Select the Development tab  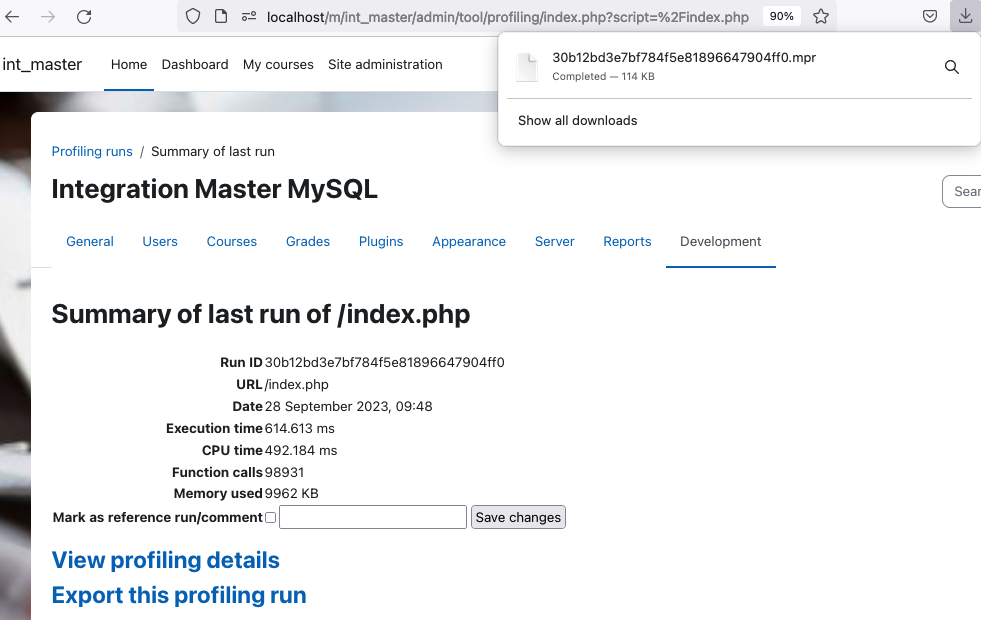click(721, 241)
